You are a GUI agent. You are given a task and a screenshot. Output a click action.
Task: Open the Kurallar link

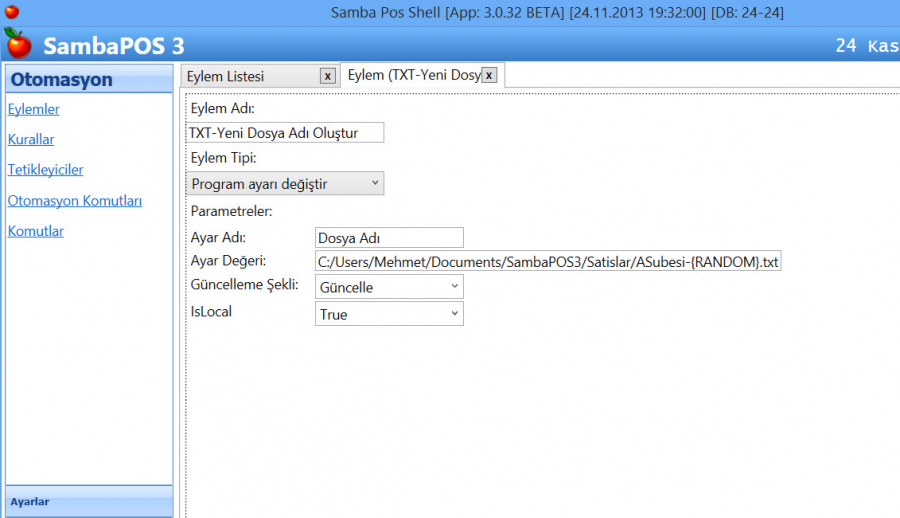[31, 140]
